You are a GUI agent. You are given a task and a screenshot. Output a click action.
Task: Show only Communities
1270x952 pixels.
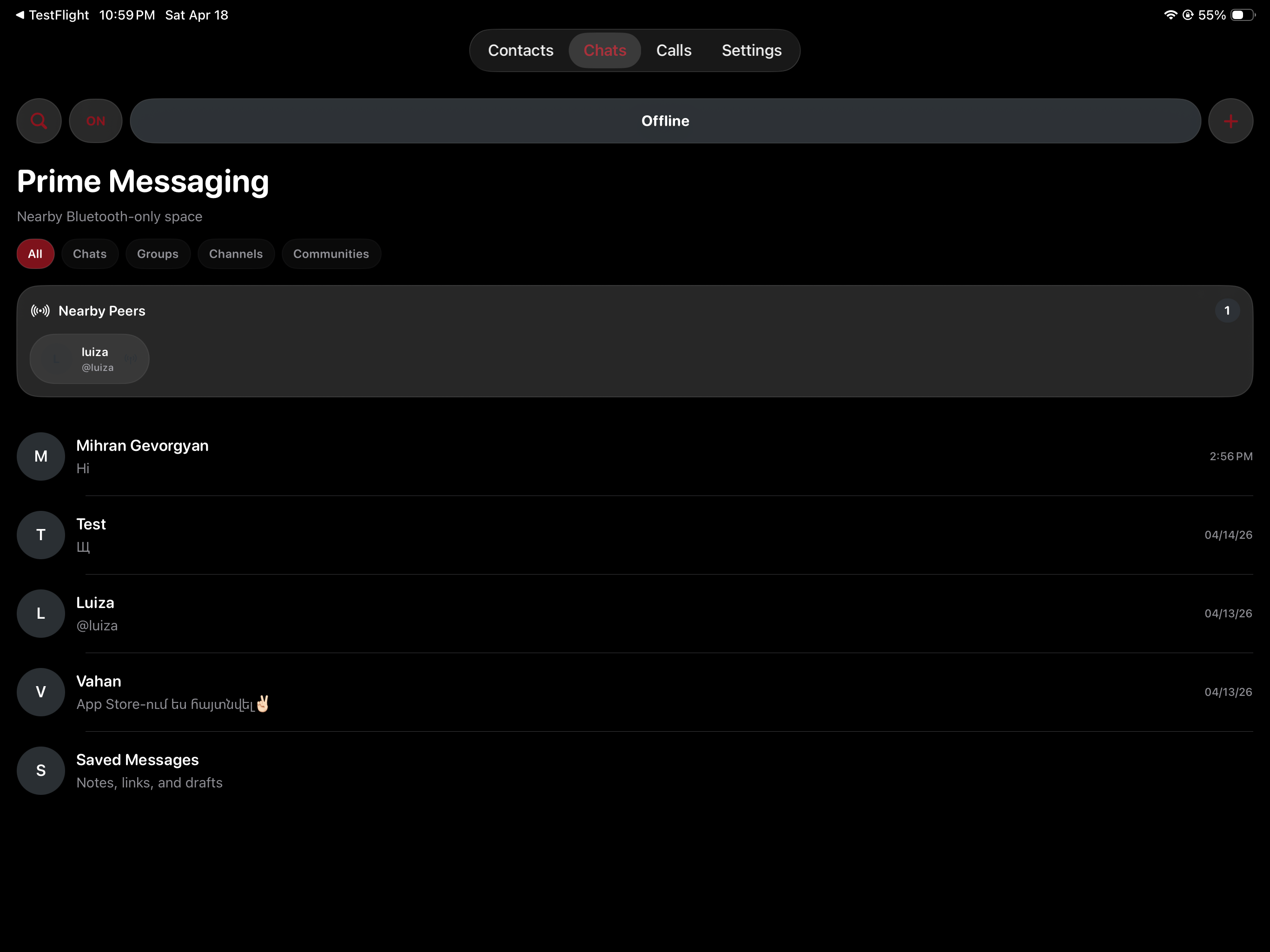pos(331,254)
